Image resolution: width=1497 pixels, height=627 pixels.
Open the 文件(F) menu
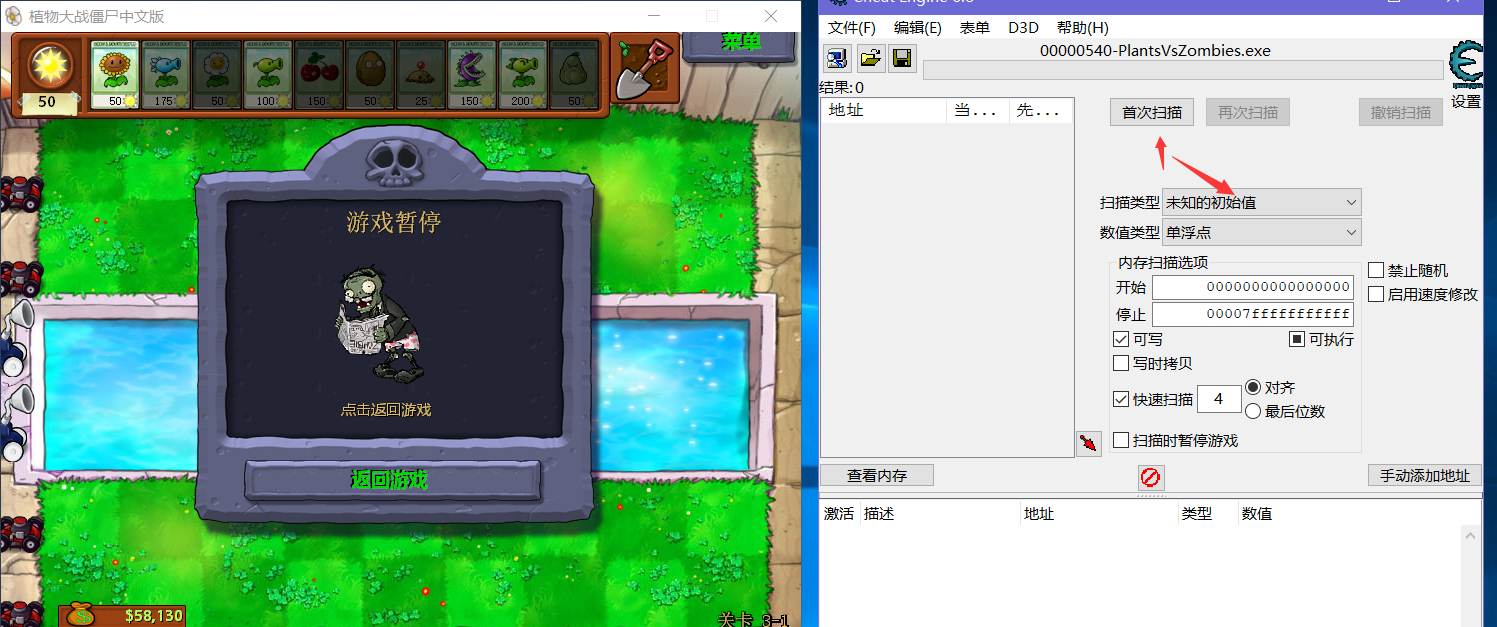click(x=852, y=28)
